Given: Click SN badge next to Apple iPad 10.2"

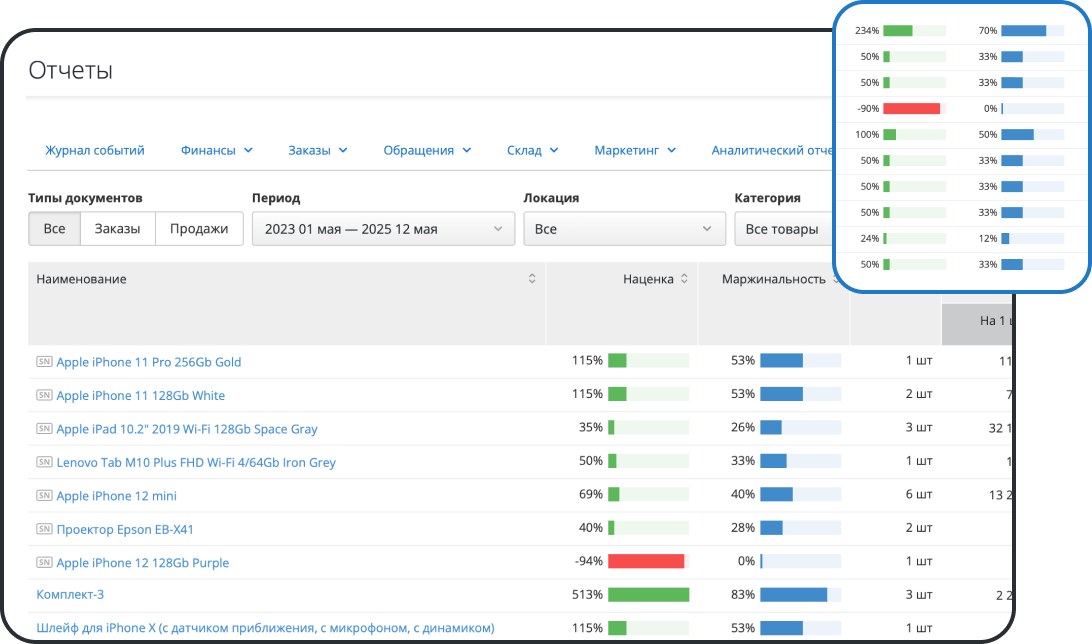Looking at the screenshot, I should pyautogui.click(x=44, y=429).
